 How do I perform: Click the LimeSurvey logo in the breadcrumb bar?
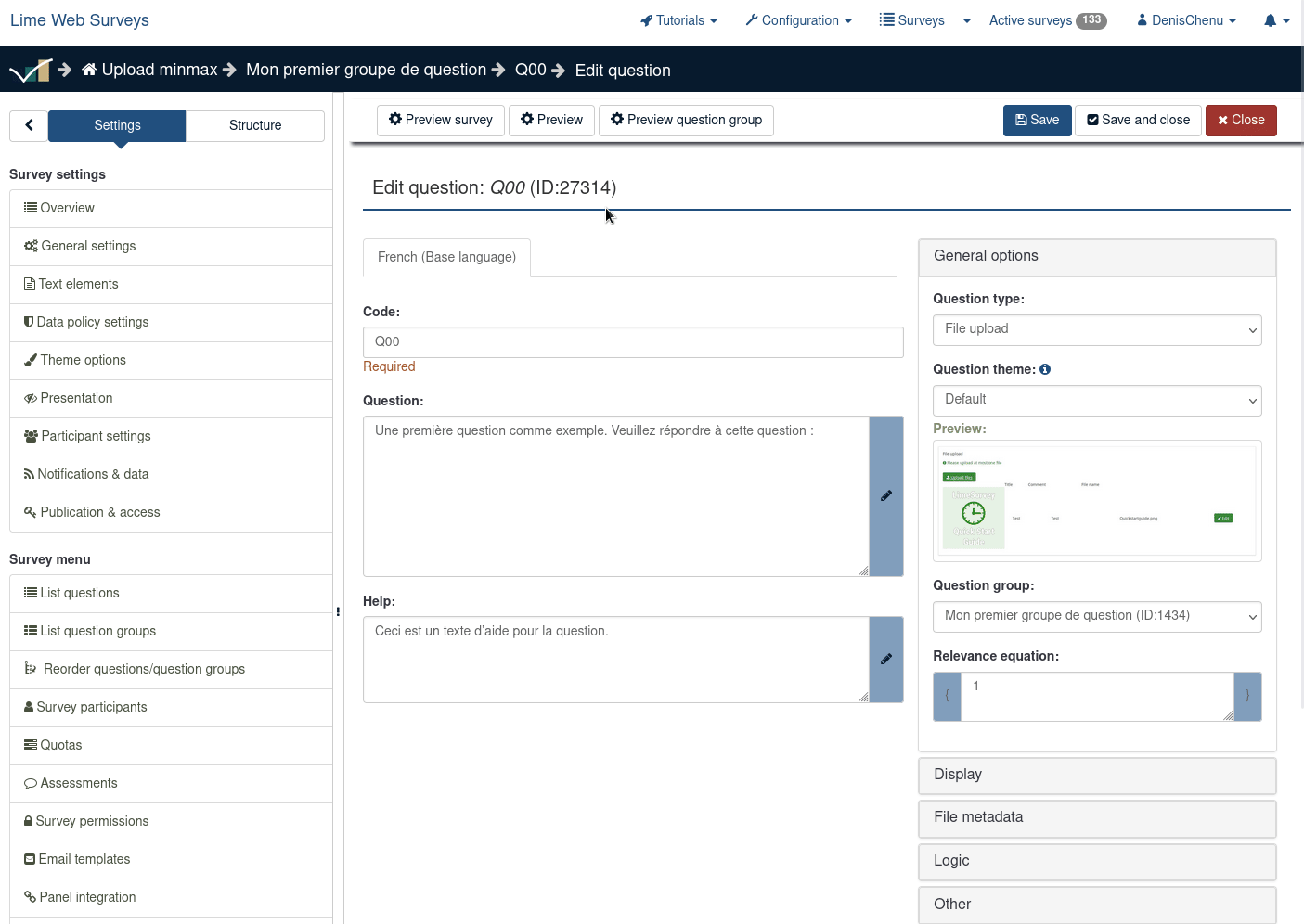31,70
